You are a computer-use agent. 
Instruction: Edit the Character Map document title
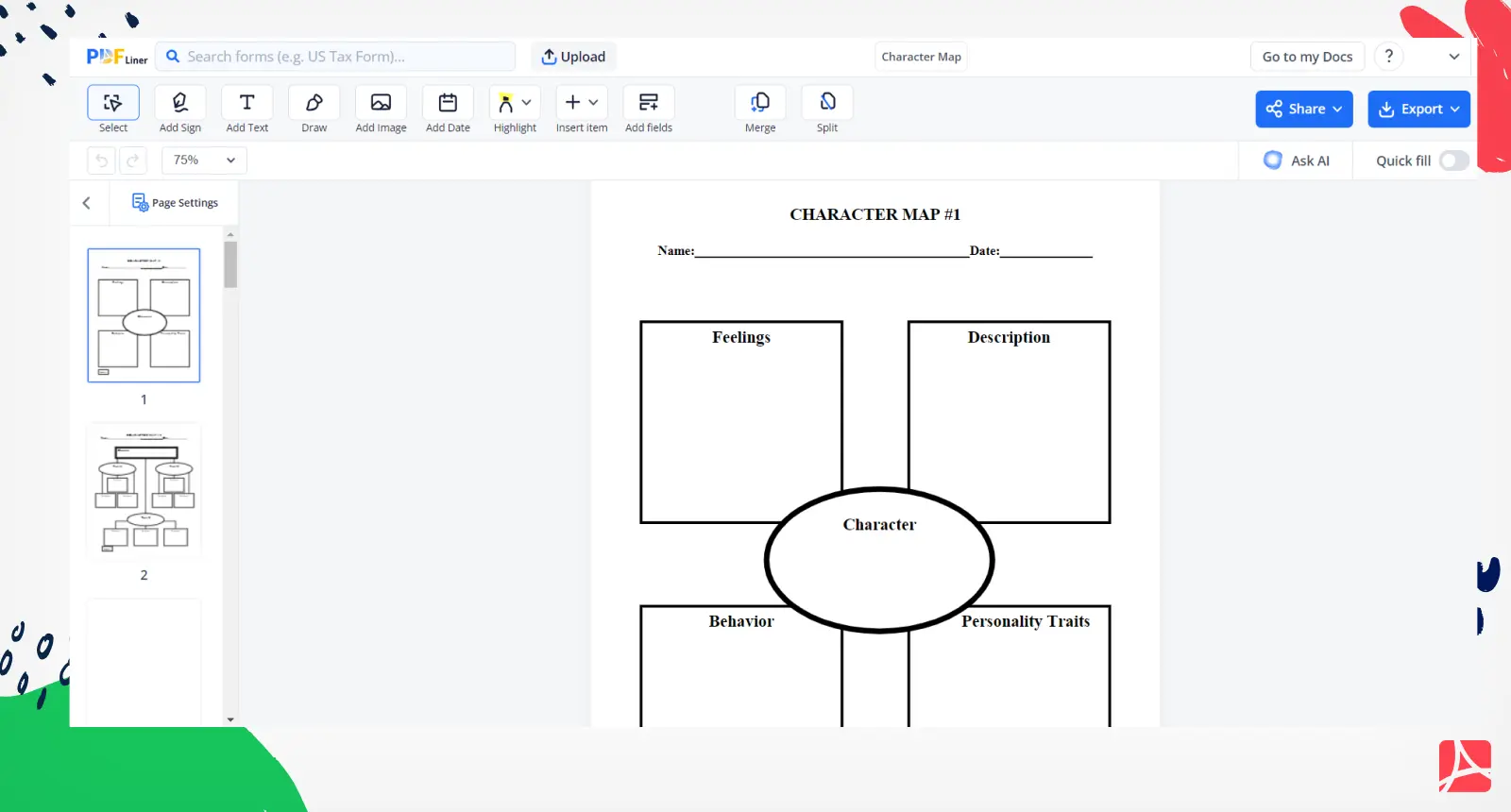point(921,57)
